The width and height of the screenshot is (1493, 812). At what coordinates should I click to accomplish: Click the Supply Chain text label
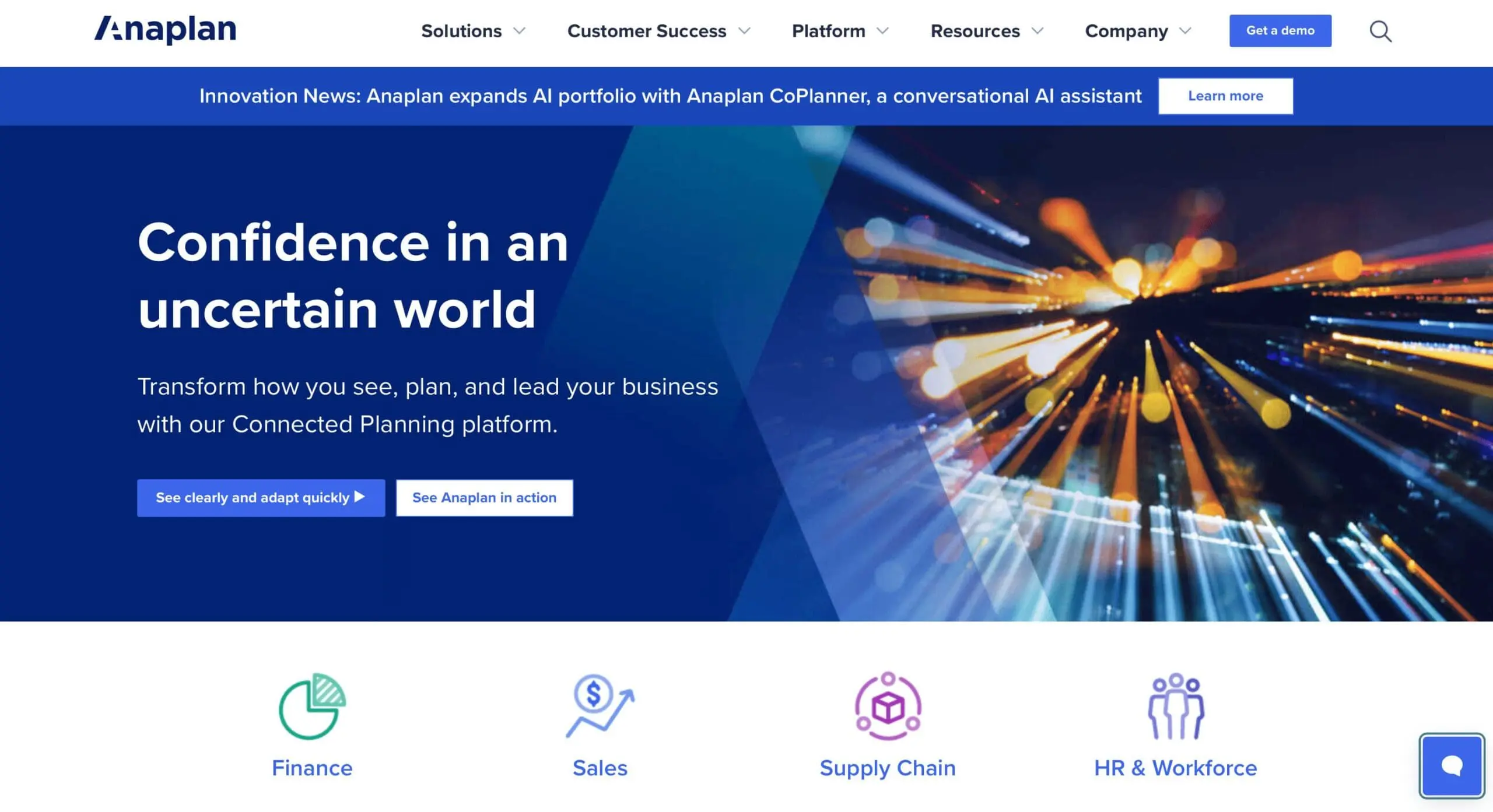point(887,768)
